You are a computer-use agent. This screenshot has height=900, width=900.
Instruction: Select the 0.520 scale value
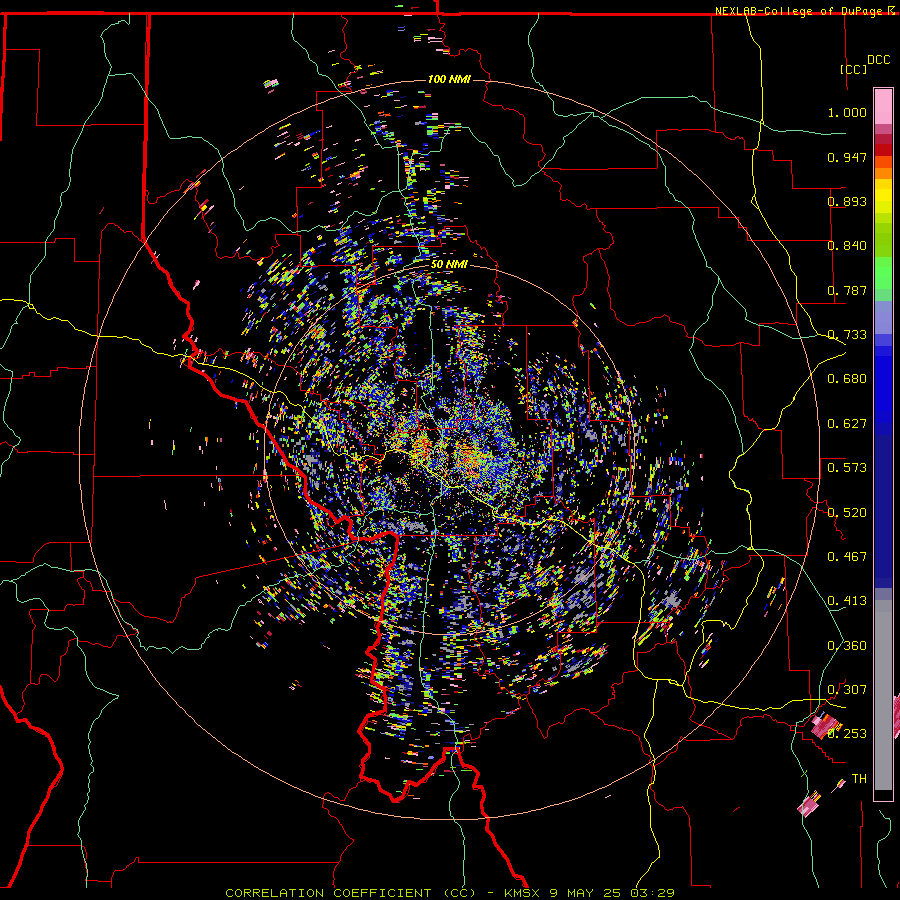click(847, 513)
